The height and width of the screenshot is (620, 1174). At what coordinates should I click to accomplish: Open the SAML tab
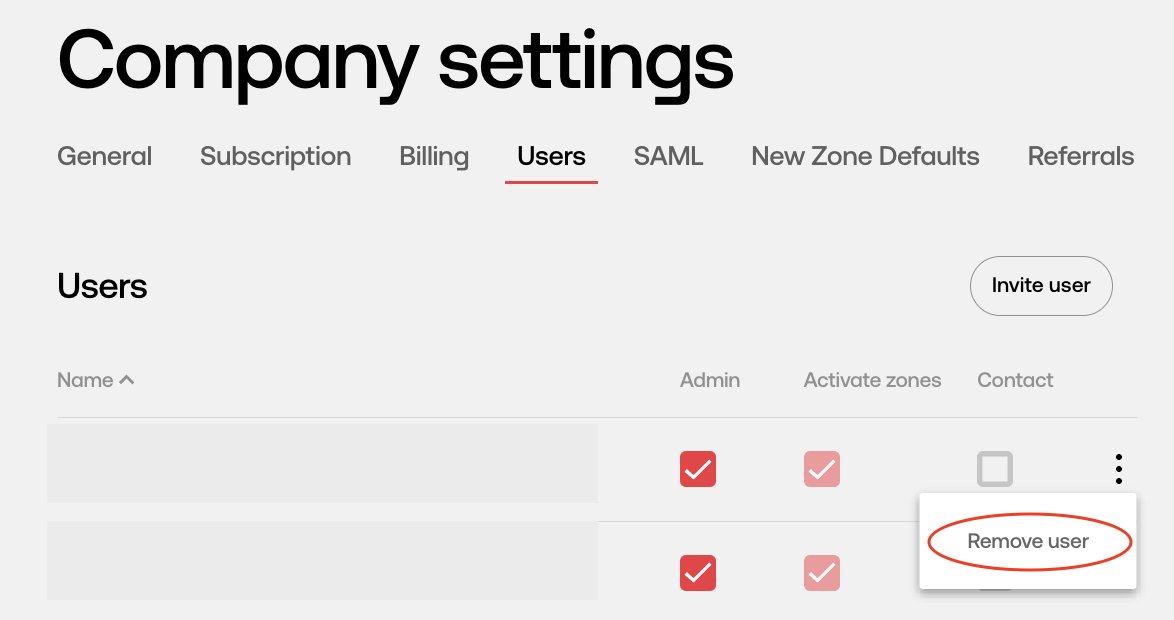668,156
